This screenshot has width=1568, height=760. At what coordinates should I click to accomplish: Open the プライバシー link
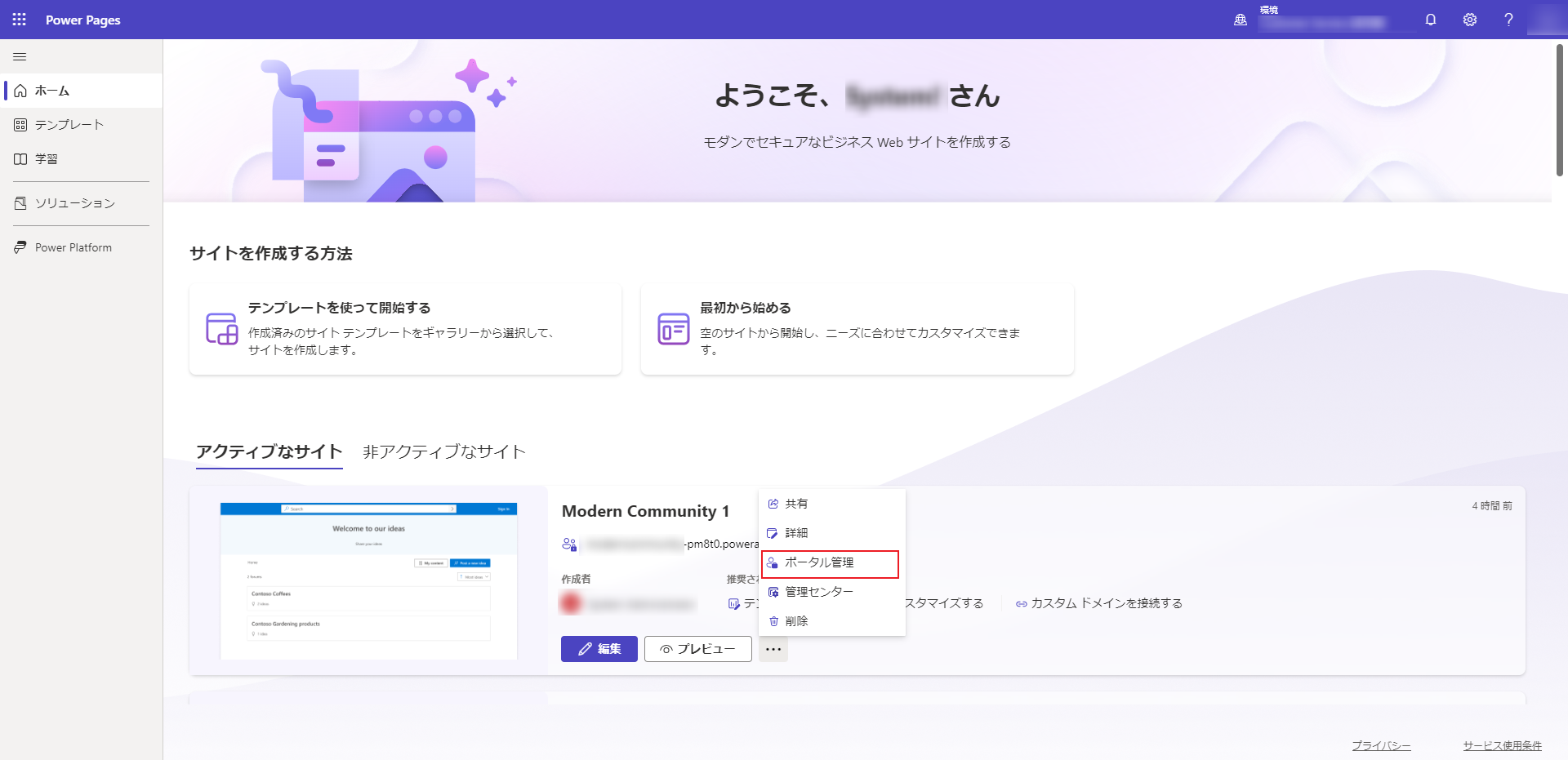(1381, 744)
